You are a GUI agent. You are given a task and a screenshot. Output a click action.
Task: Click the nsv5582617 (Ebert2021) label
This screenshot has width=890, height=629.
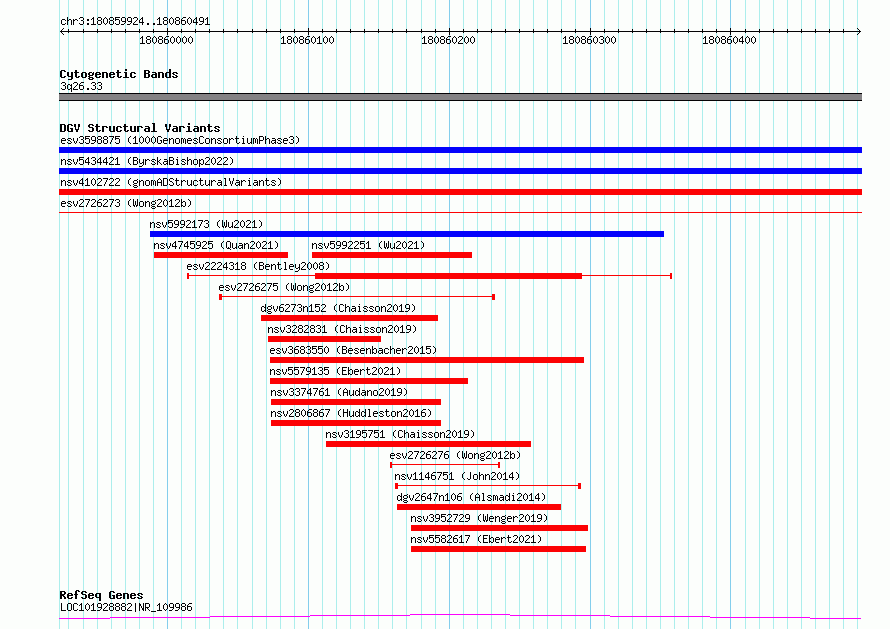[476, 539]
